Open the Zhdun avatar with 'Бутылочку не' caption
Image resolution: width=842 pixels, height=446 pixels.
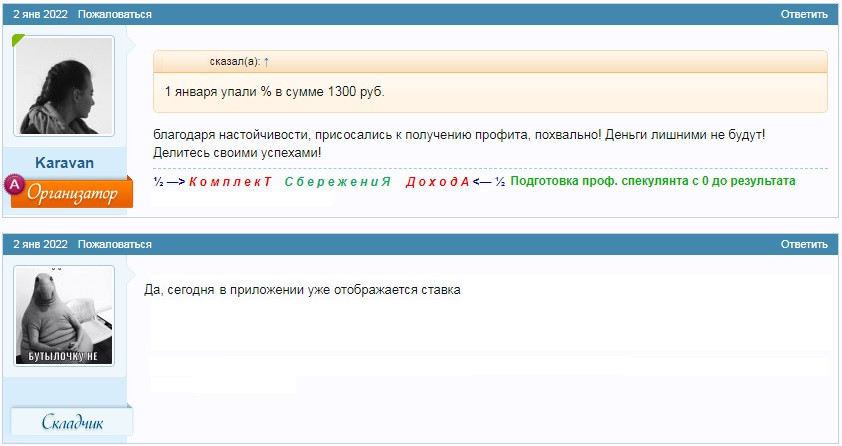(64, 316)
